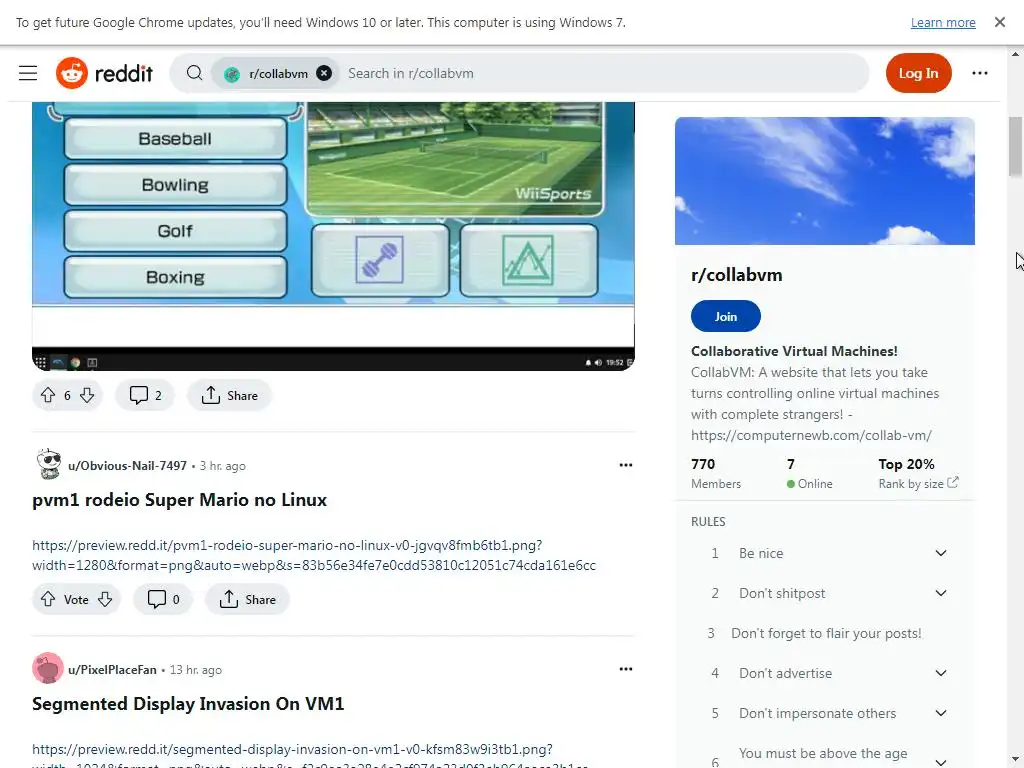Open Segmented Display Invasion On VM1 post

(x=188, y=703)
